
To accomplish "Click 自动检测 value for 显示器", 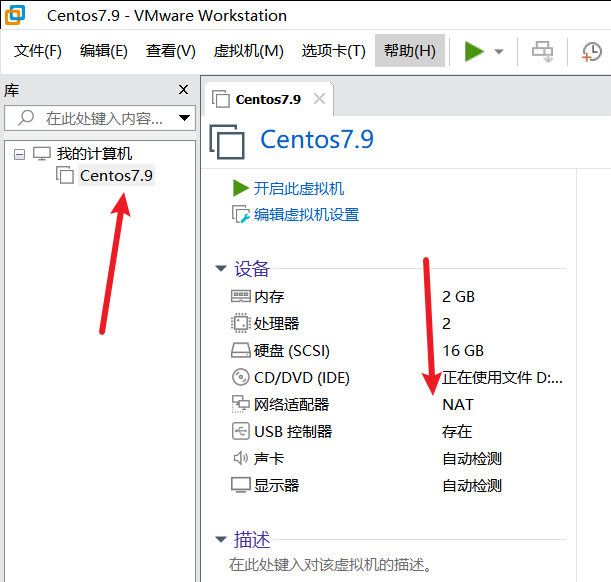I will (x=472, y=486).
